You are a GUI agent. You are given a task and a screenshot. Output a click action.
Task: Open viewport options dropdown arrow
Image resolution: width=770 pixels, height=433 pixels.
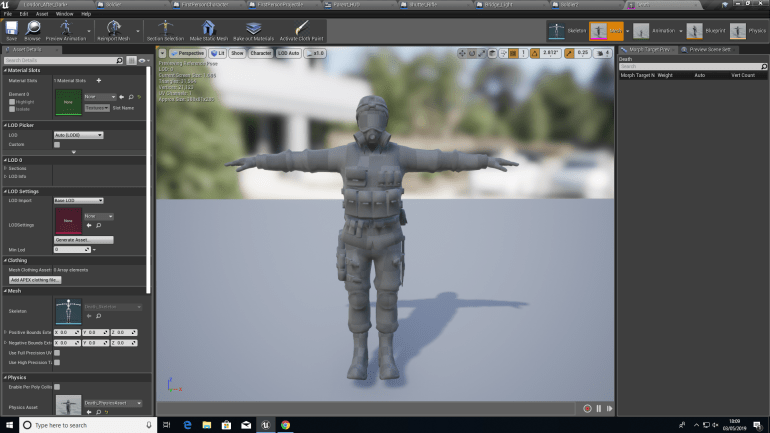coord(162,53)
